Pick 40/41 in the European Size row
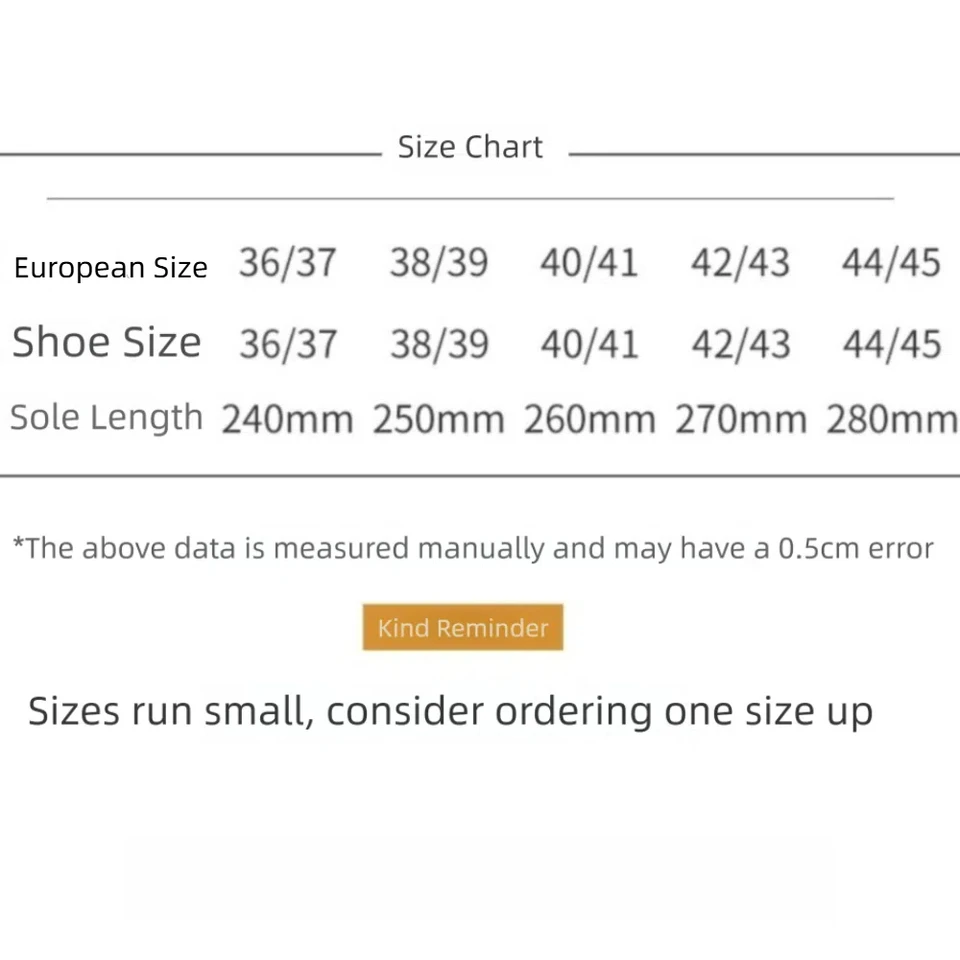This screenshot has width=960, height=960. click(x=589, y=264)
